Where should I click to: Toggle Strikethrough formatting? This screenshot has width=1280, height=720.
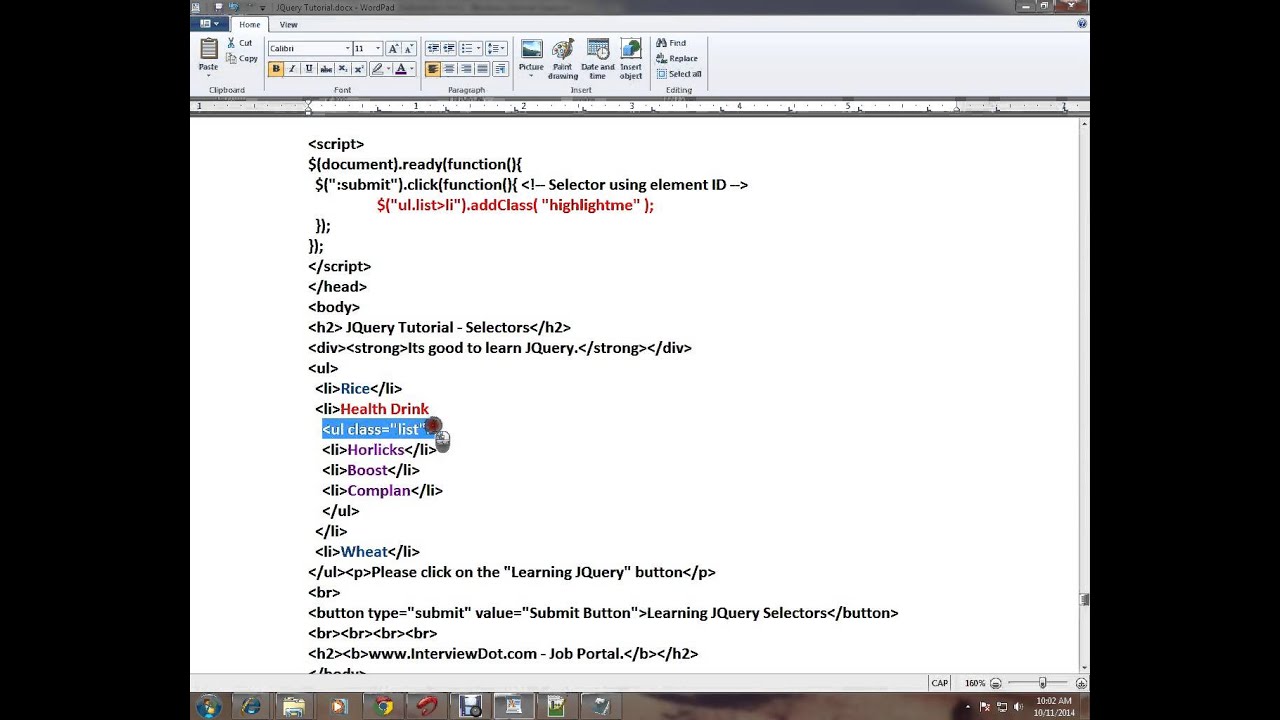325,69
